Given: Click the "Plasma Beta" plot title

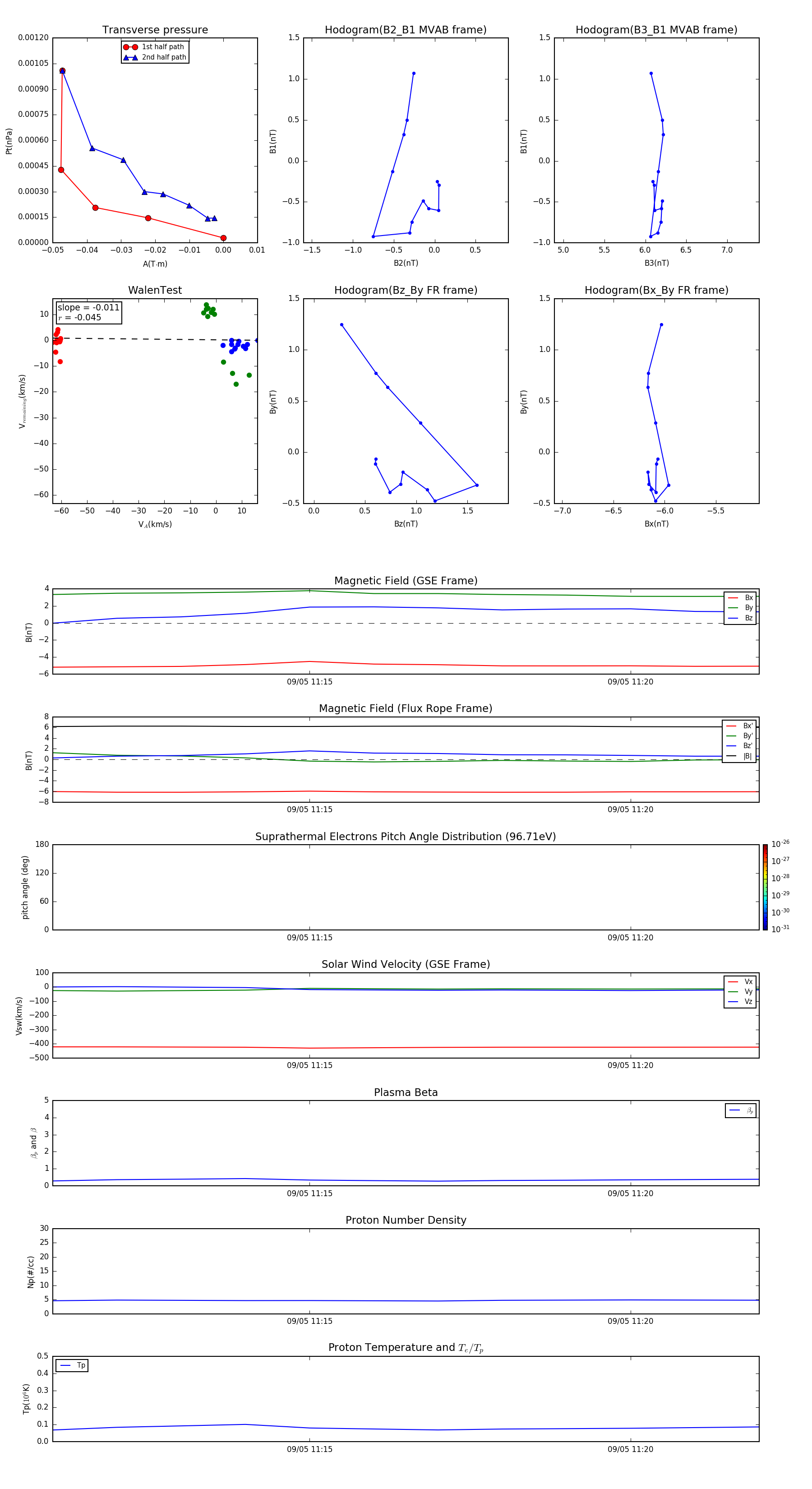Looking at the screenshot, I should [406, 1092].
